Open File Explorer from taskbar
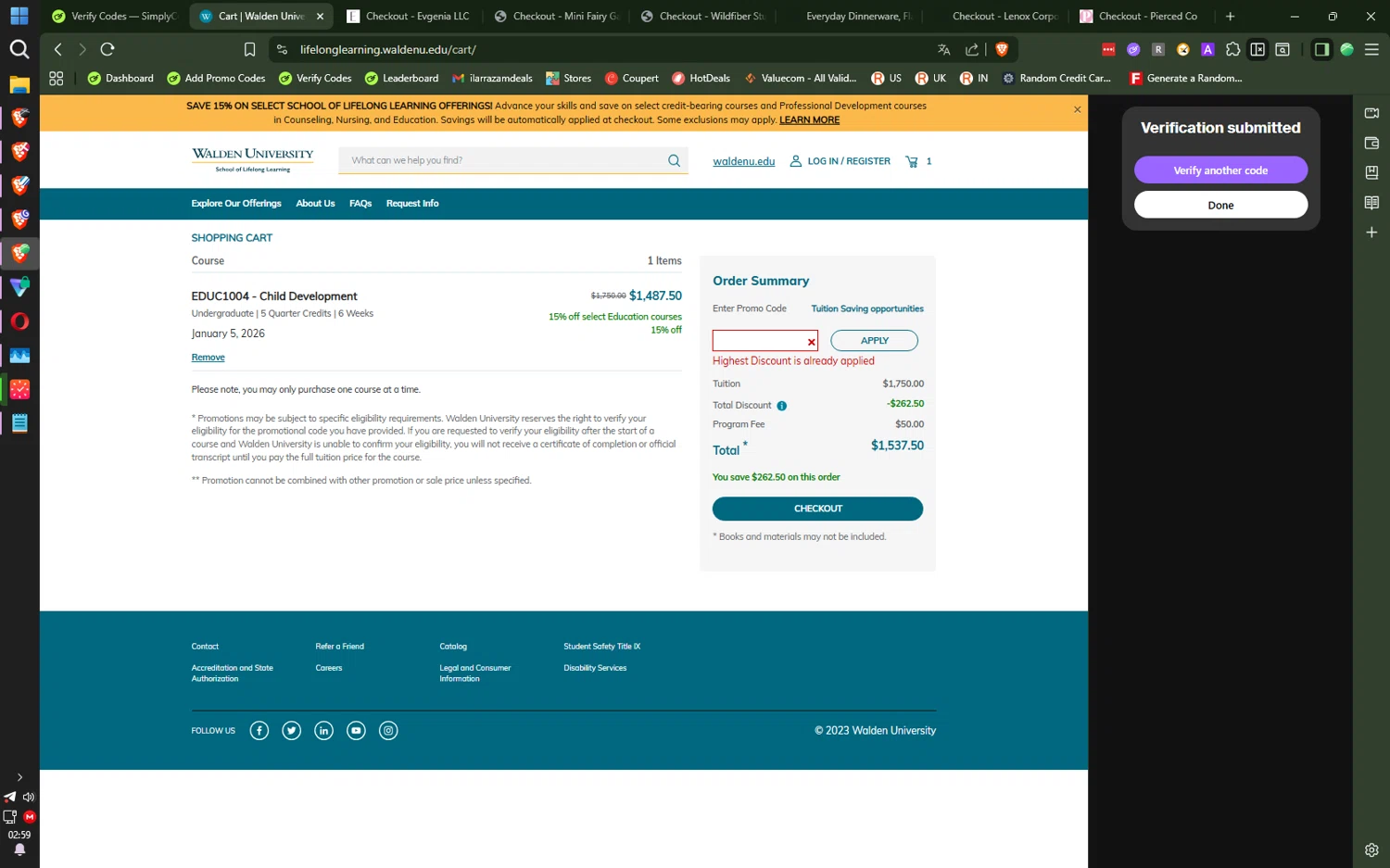The height and width of the screenshot is (868, 1390). [x=19, y=84]
